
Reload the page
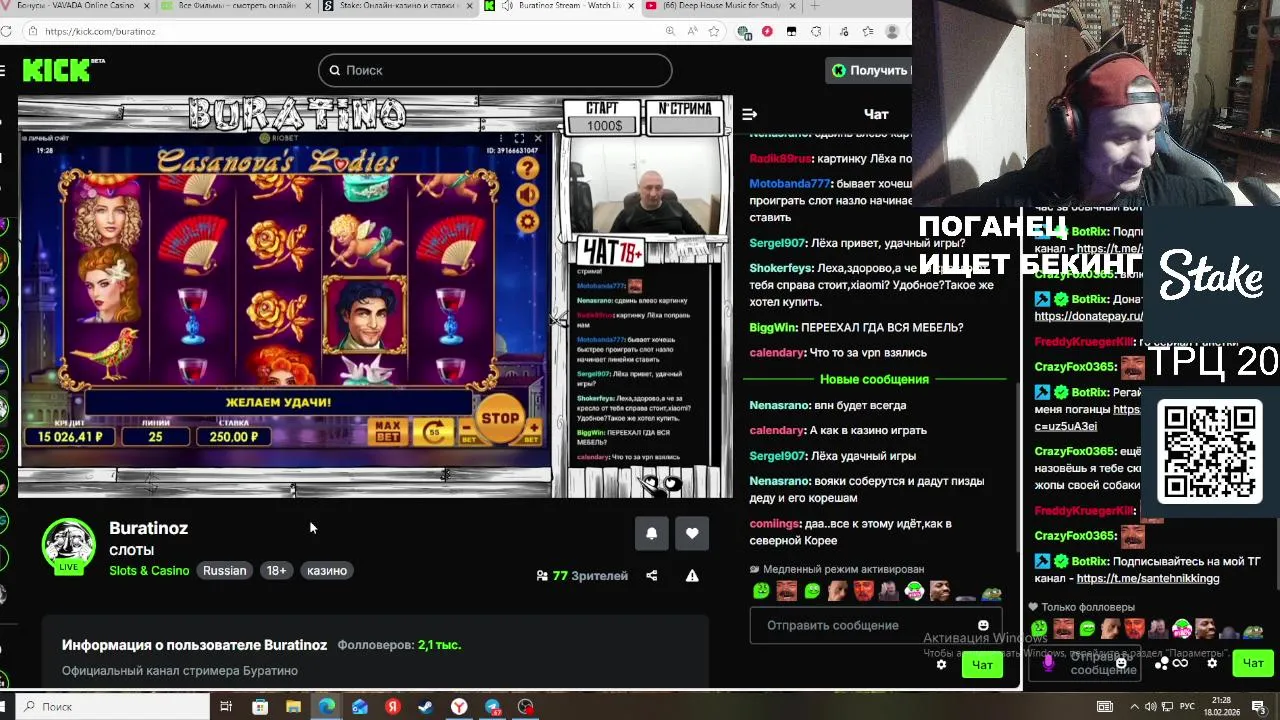pyautogui.click(x=7, y=31)
